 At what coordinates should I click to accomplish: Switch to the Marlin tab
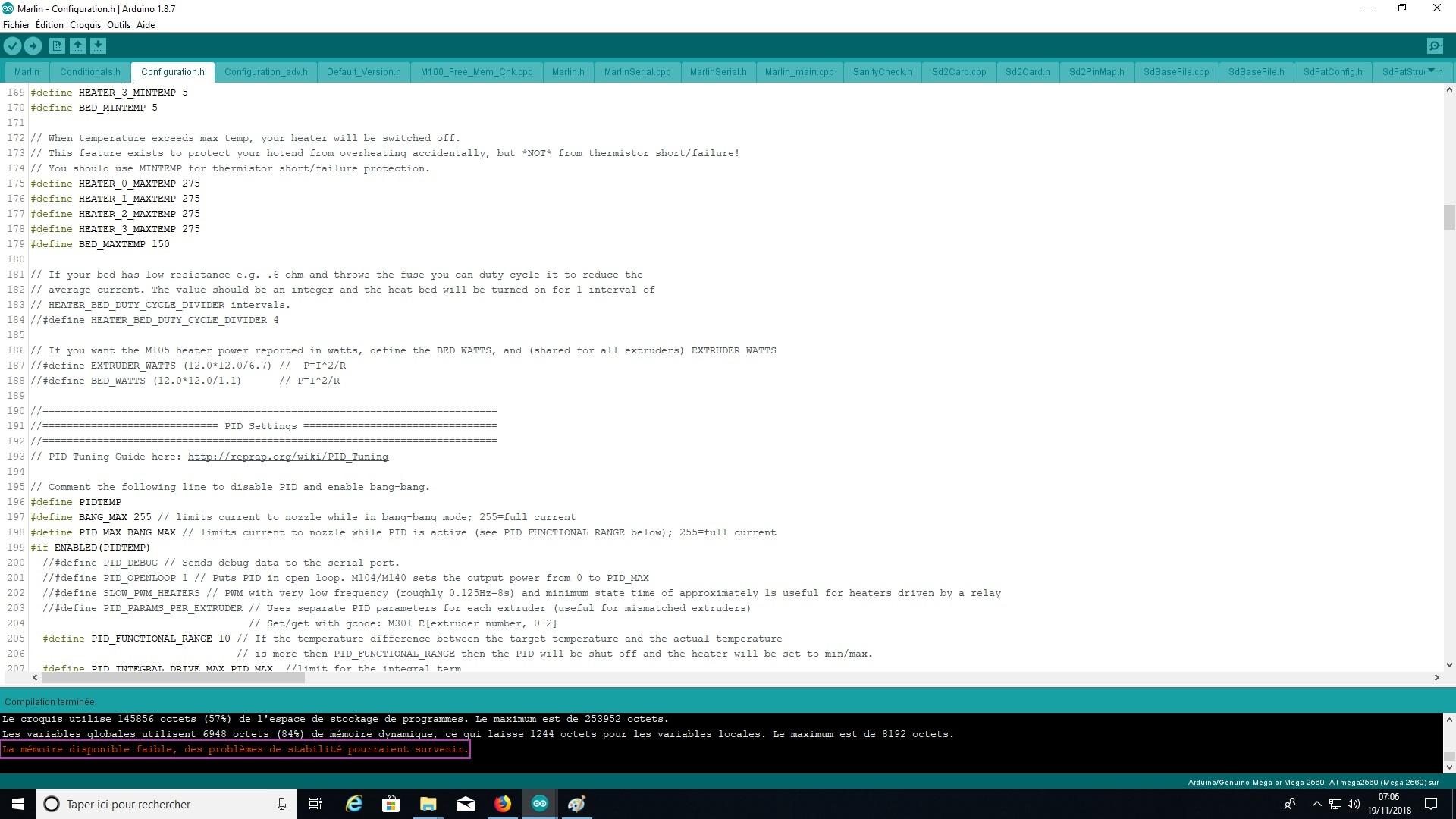(27, 72)
